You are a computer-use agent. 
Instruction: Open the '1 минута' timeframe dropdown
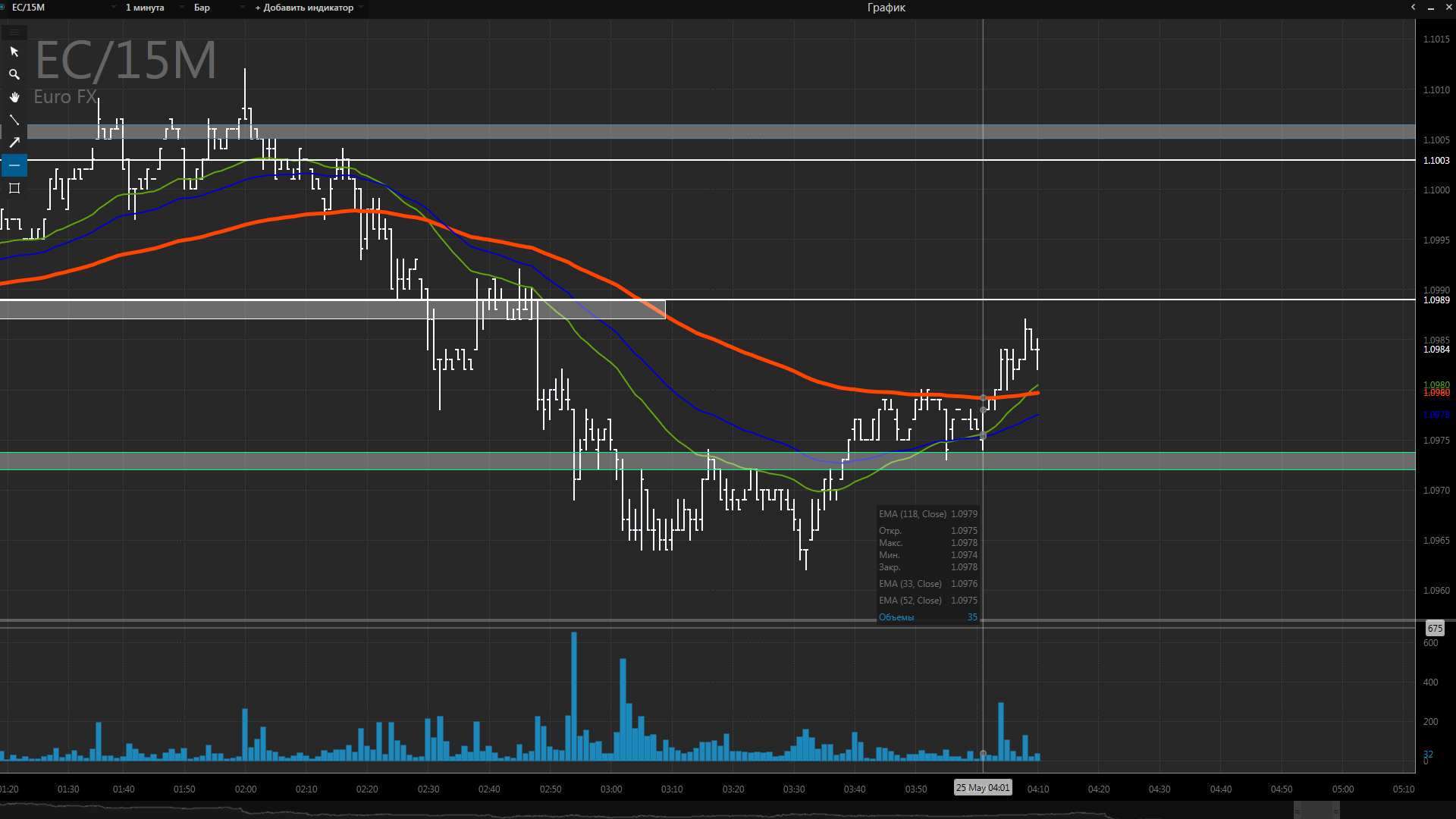155,8
